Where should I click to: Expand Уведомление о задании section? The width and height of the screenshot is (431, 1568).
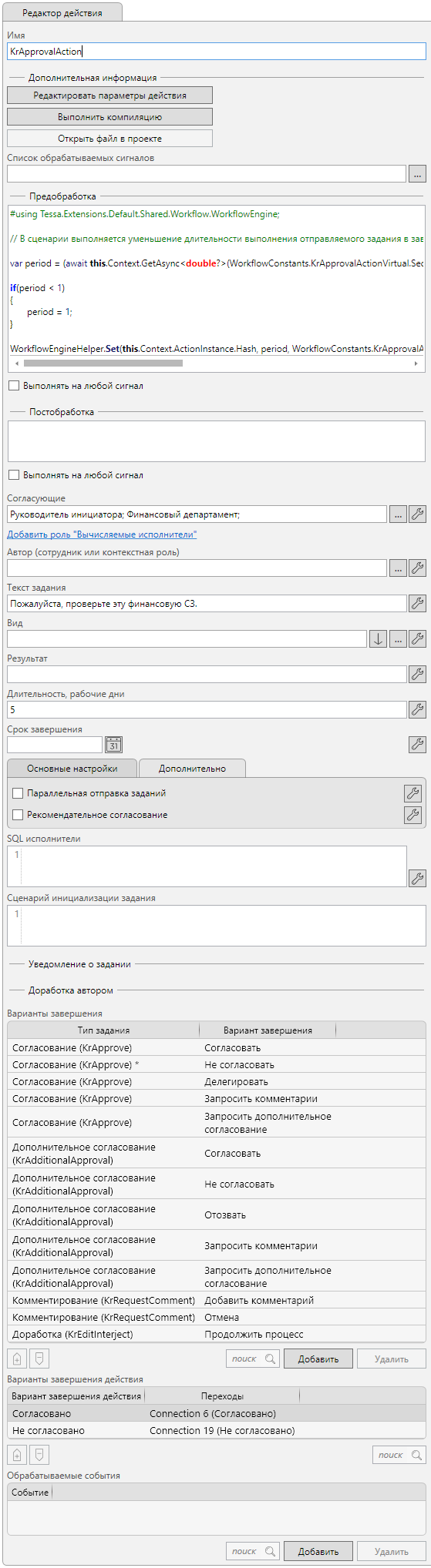[79, 963]
